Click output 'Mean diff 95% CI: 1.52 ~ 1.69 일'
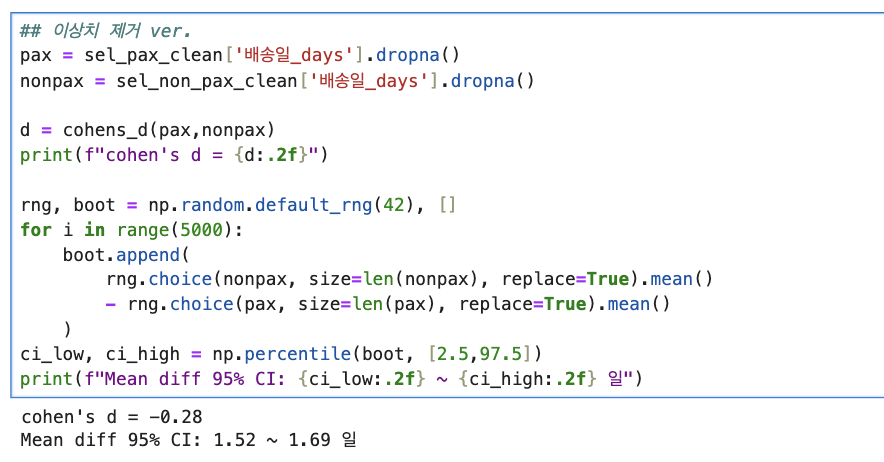The width and height of the screenshot is (884, 462). 188,440
